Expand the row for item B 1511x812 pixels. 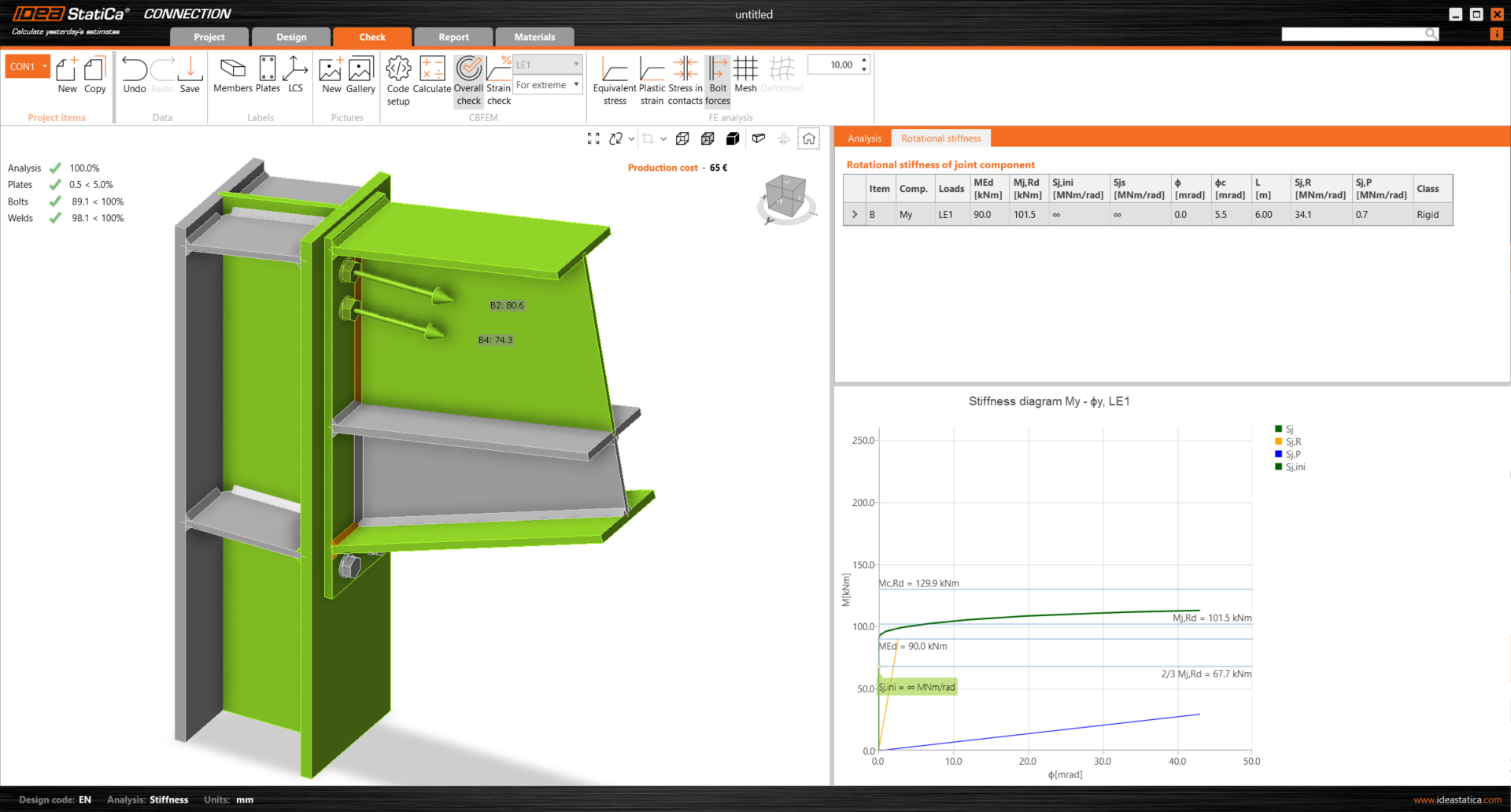pos(855,214)
